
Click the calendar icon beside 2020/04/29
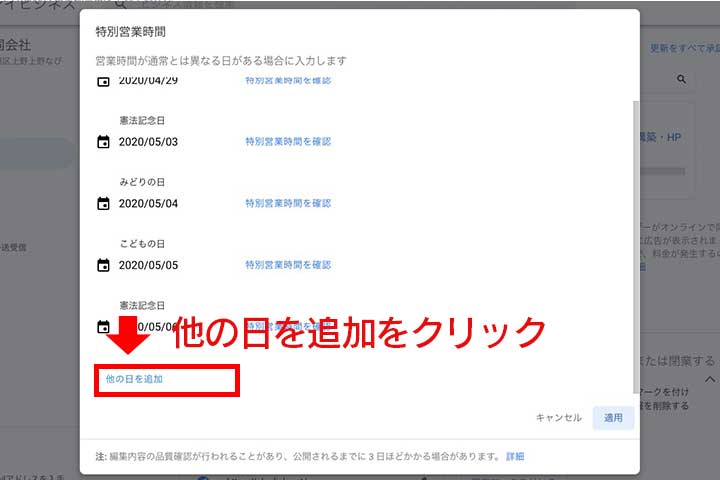coord(103,82)
